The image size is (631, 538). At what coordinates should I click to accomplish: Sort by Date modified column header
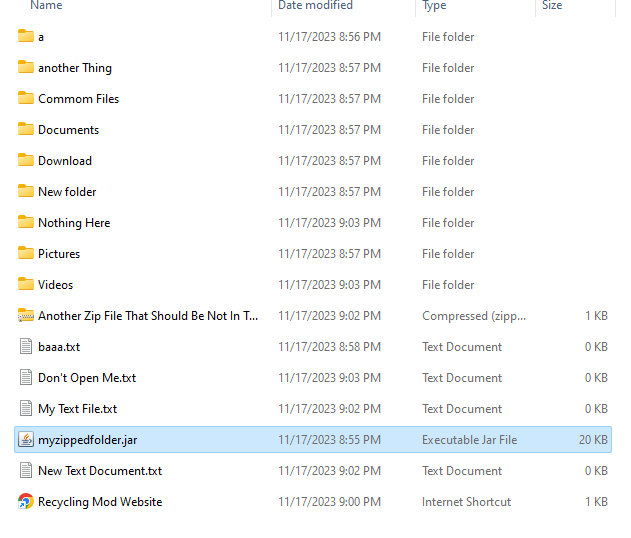317,6
